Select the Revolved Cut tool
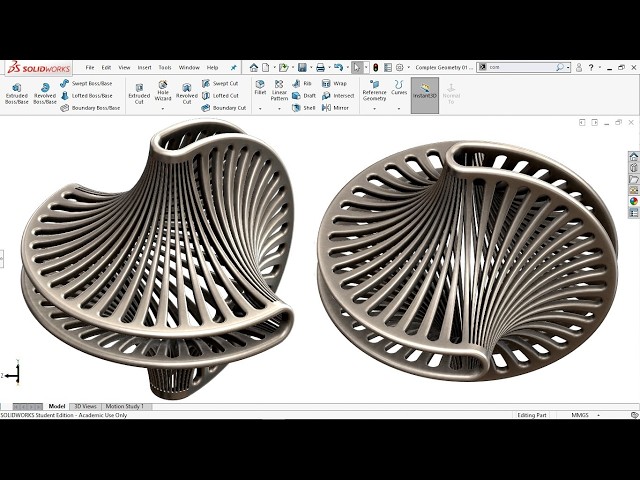 click(x=187, y=93)
